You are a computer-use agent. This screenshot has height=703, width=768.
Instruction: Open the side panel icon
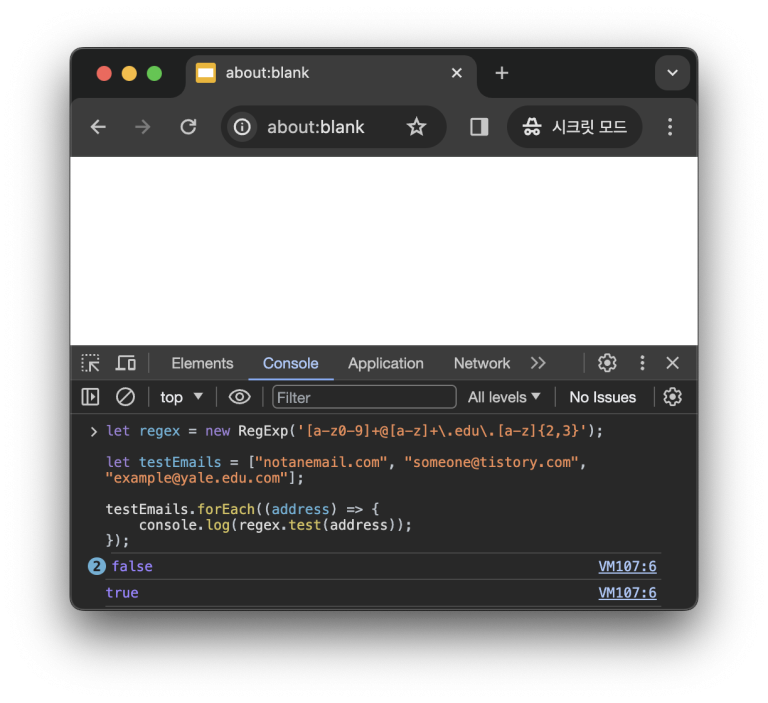[x=479, y=127]
